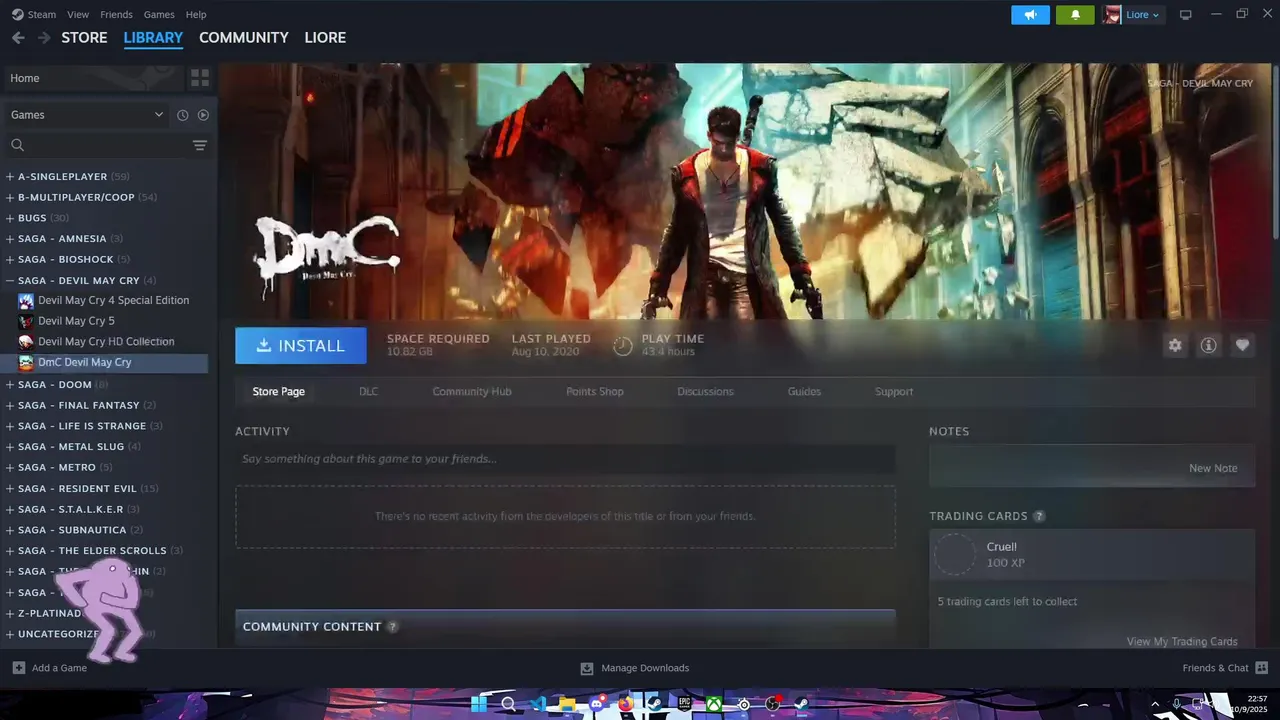Click the library search magnifier icon

[17, 146]
